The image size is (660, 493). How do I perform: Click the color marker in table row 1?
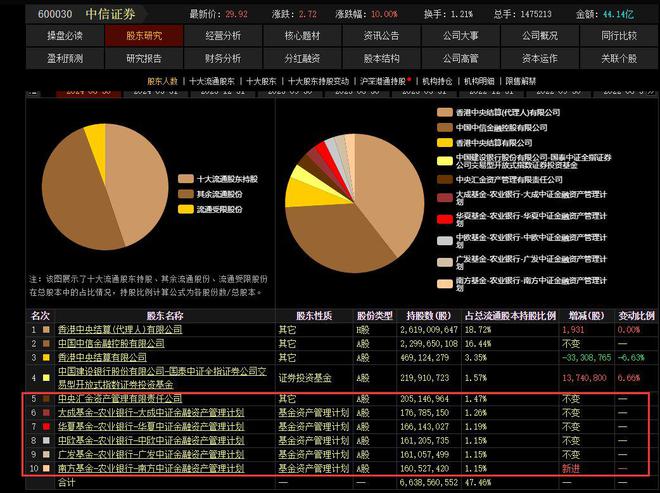(x=46, y=330)
